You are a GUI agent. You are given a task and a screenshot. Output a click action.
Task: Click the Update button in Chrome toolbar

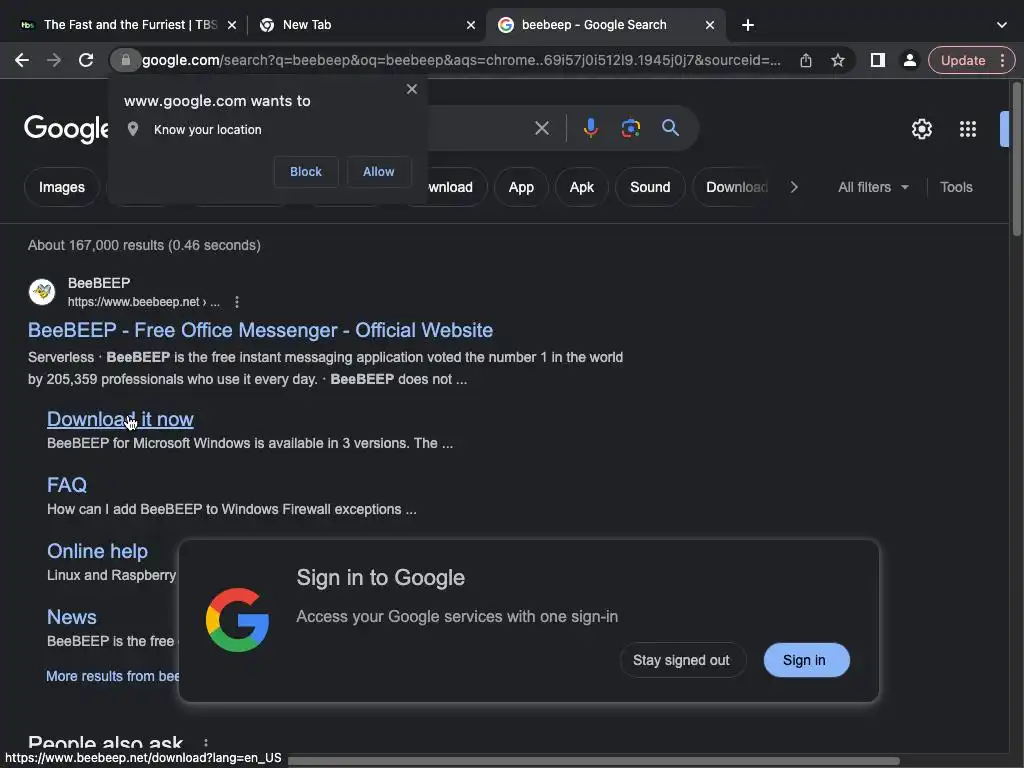pos(963,60)
